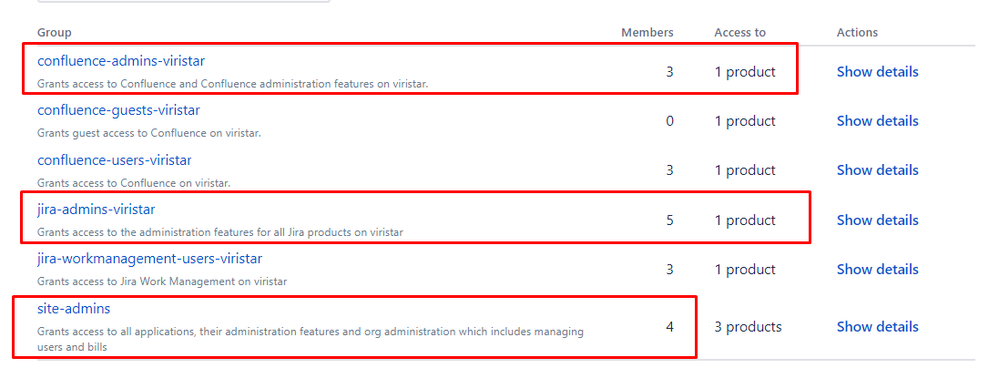The width and height of the screenshot is (999, 369).
Task: Open the confluence-users-viristar group
Action: [115, 160]
